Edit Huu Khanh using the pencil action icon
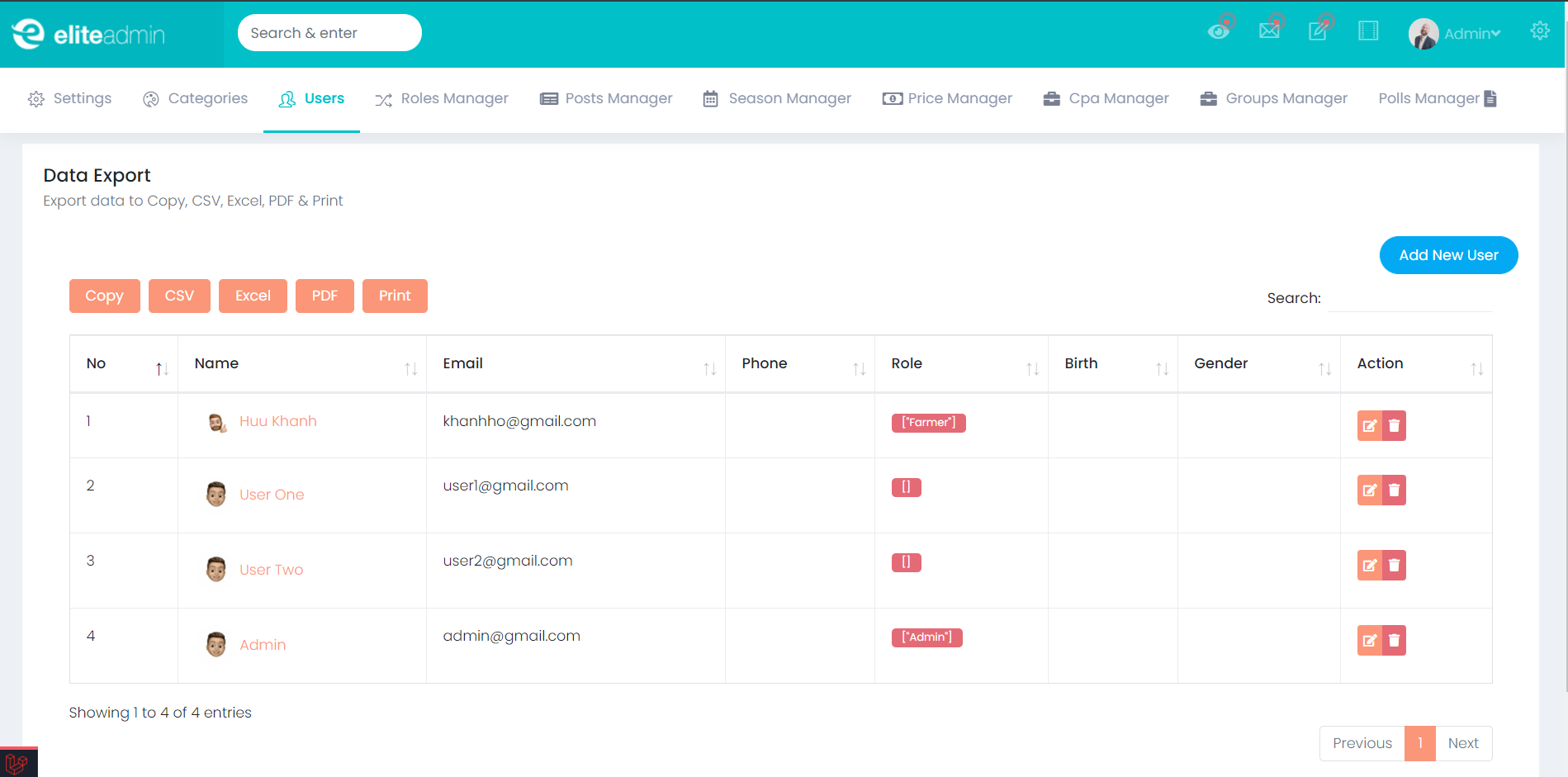1568x777 pixels. pyautogui.click(x=1369, y=425)
